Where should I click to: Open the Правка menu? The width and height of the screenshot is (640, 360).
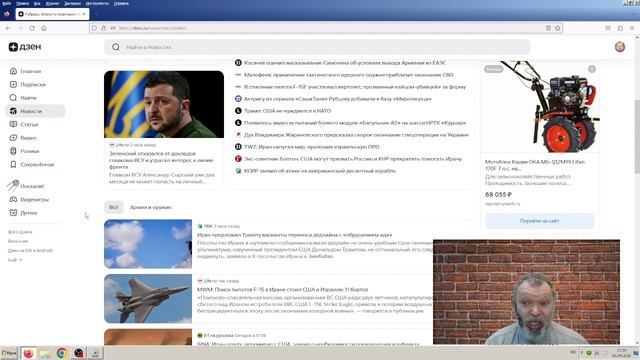click(x=22, y=3)
